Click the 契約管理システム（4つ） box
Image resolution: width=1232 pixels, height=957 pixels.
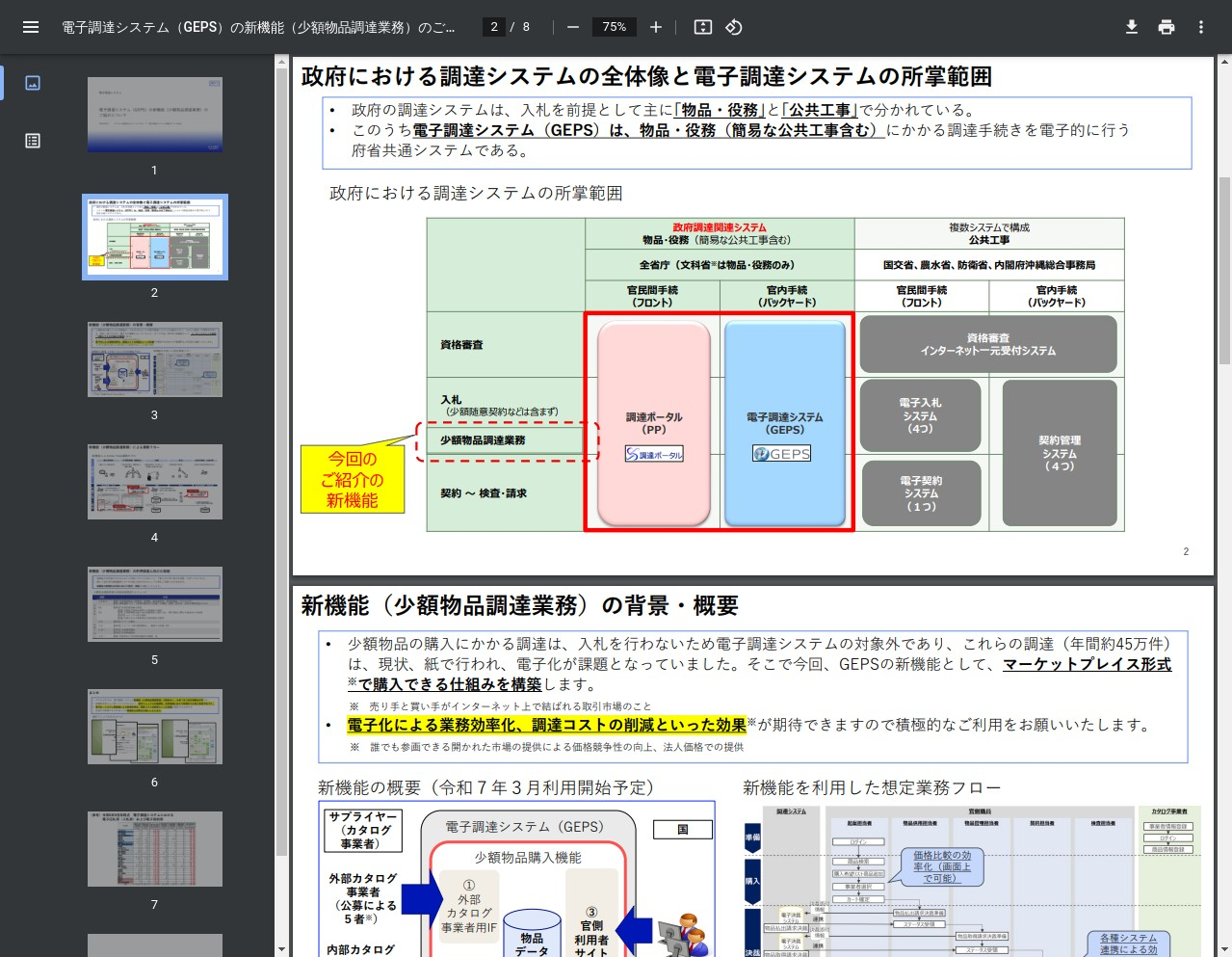(1060, 453)
